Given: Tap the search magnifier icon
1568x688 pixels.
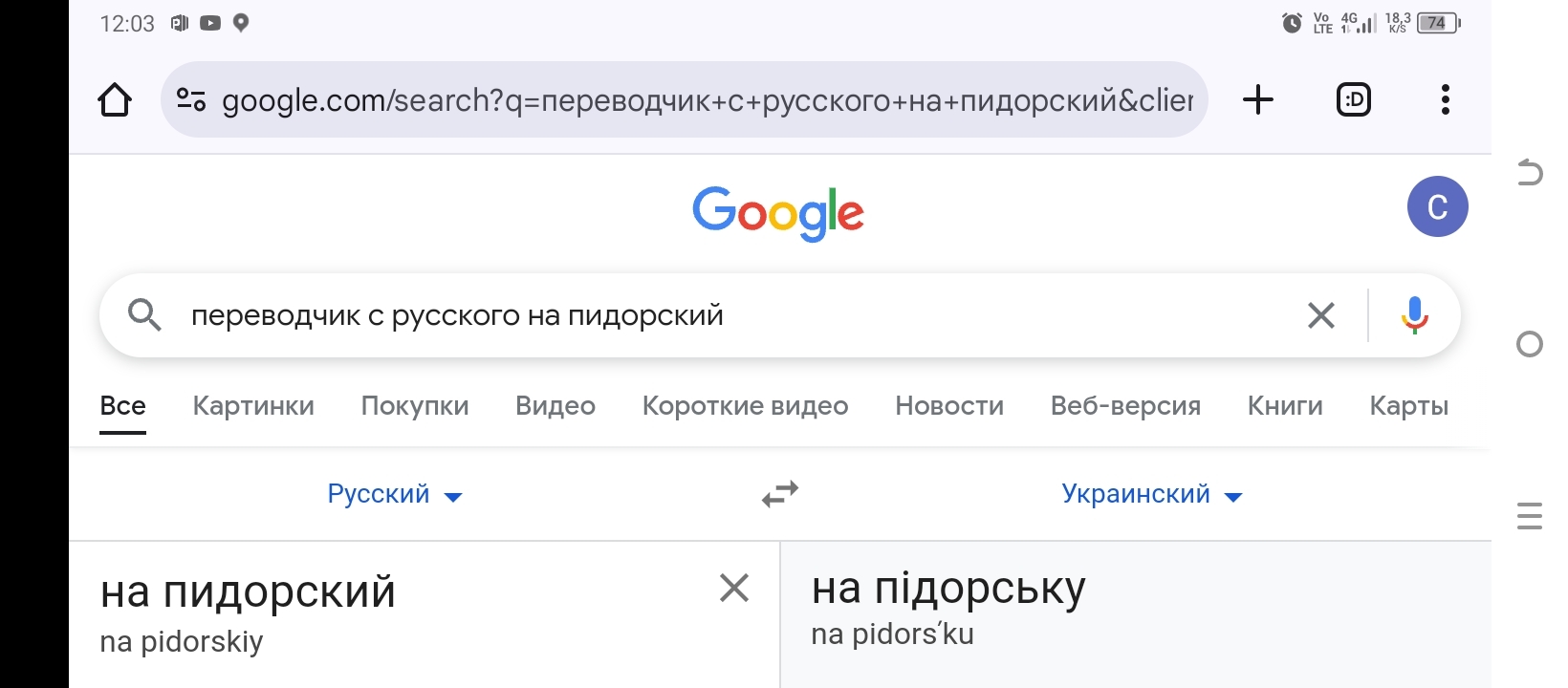Looking at the screenshot, I should click(144, 314).
